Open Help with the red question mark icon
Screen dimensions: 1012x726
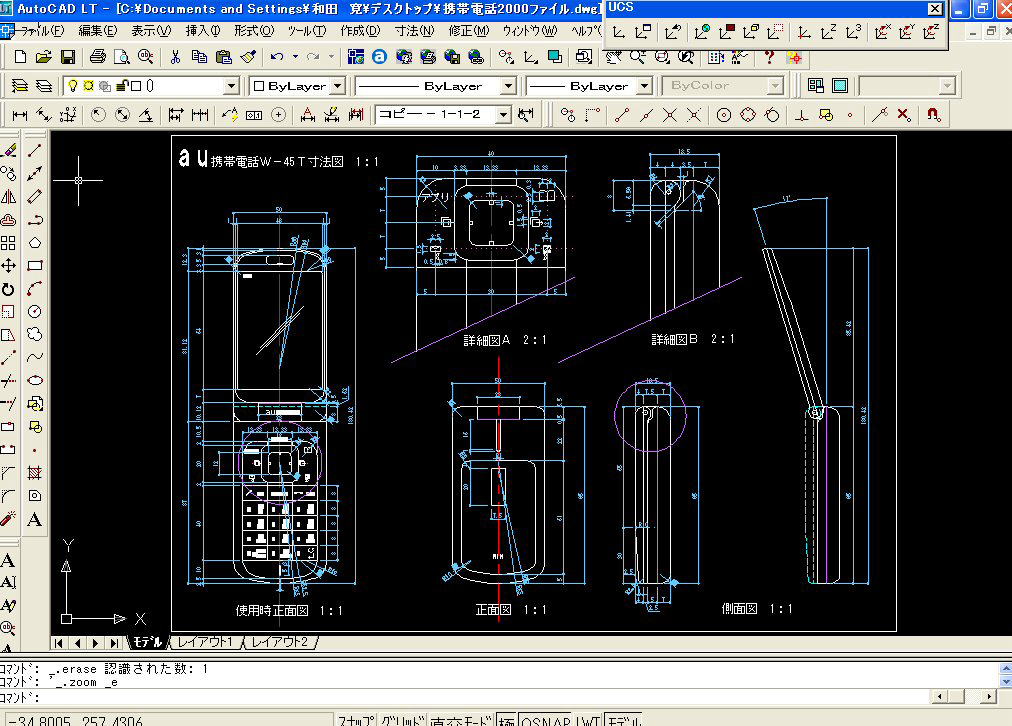769,57
